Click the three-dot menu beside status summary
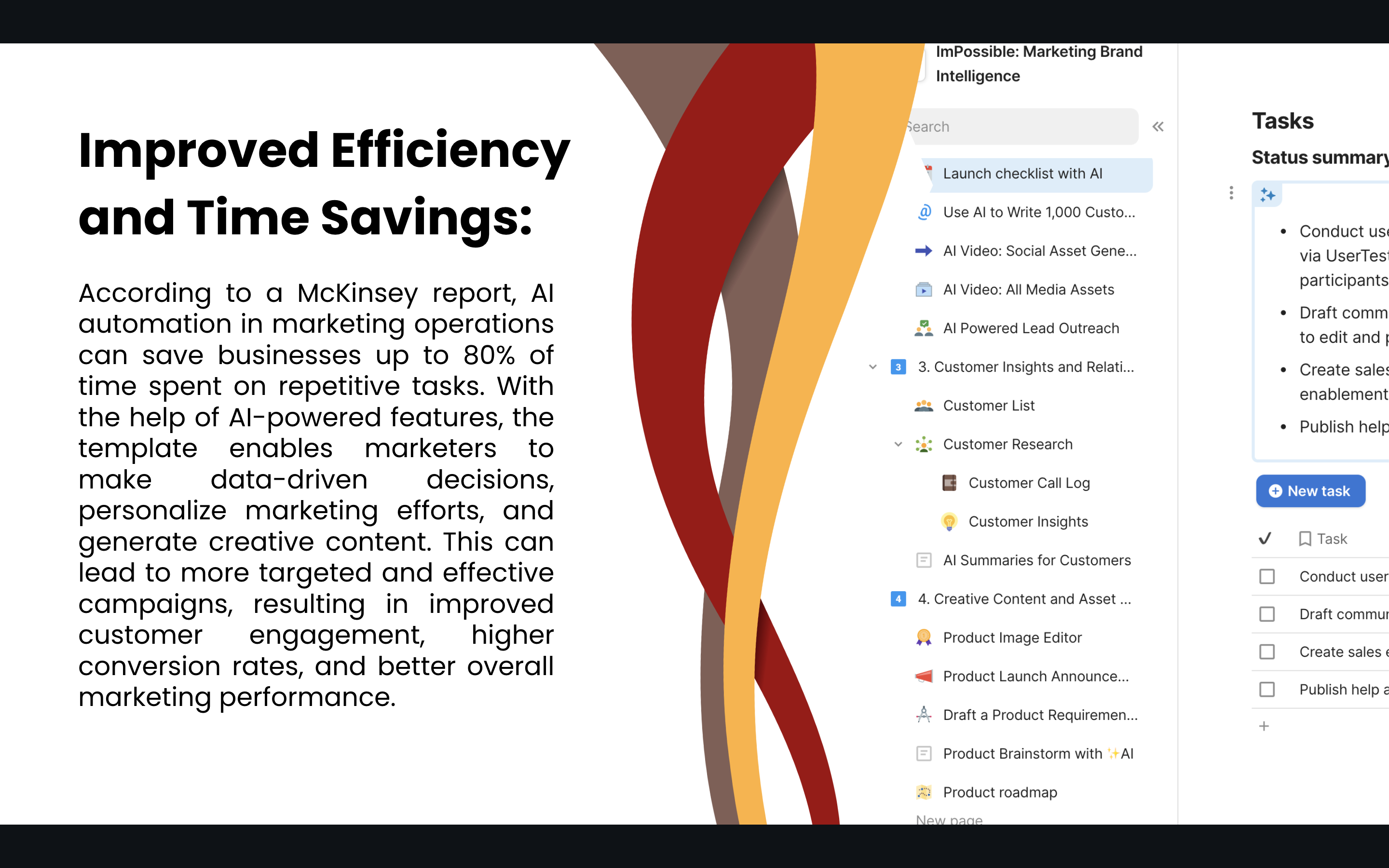The height and width of the screenshot is (868, 1389). click(1231, 193)
